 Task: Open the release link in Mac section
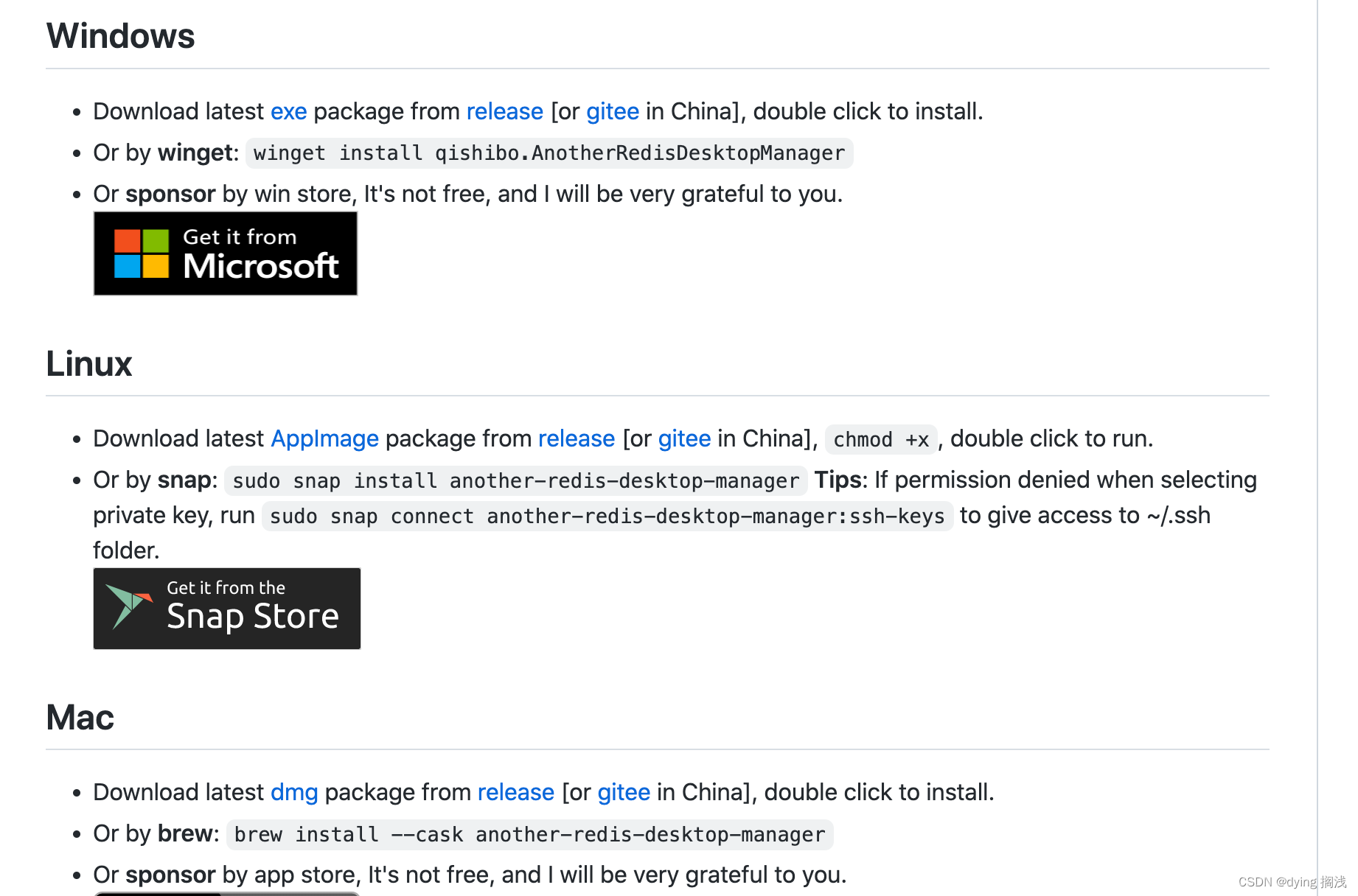click(515, 793)
